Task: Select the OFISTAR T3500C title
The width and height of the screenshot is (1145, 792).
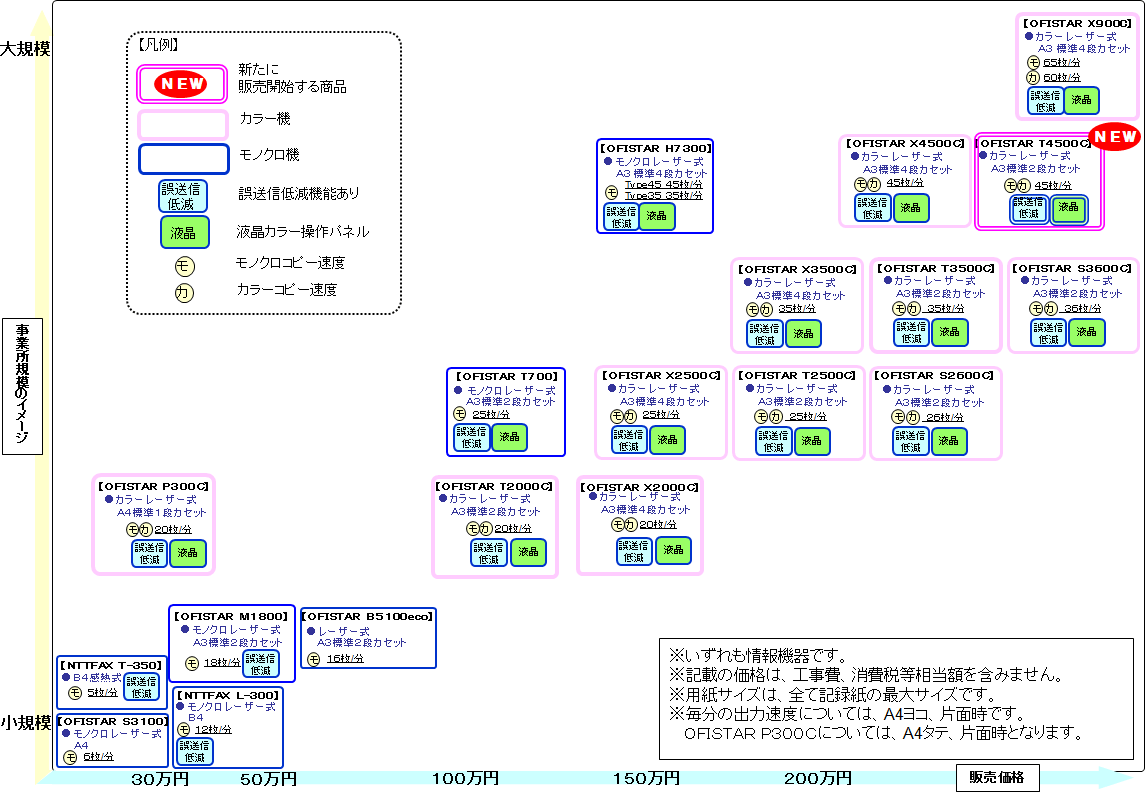Action: (935, 269)
